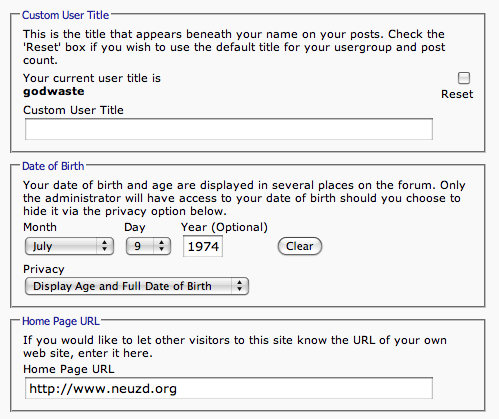This screenshot has width=499, height=419.
Task: Click the up-down arrows on the Month selector
Action: click(105, 246)
